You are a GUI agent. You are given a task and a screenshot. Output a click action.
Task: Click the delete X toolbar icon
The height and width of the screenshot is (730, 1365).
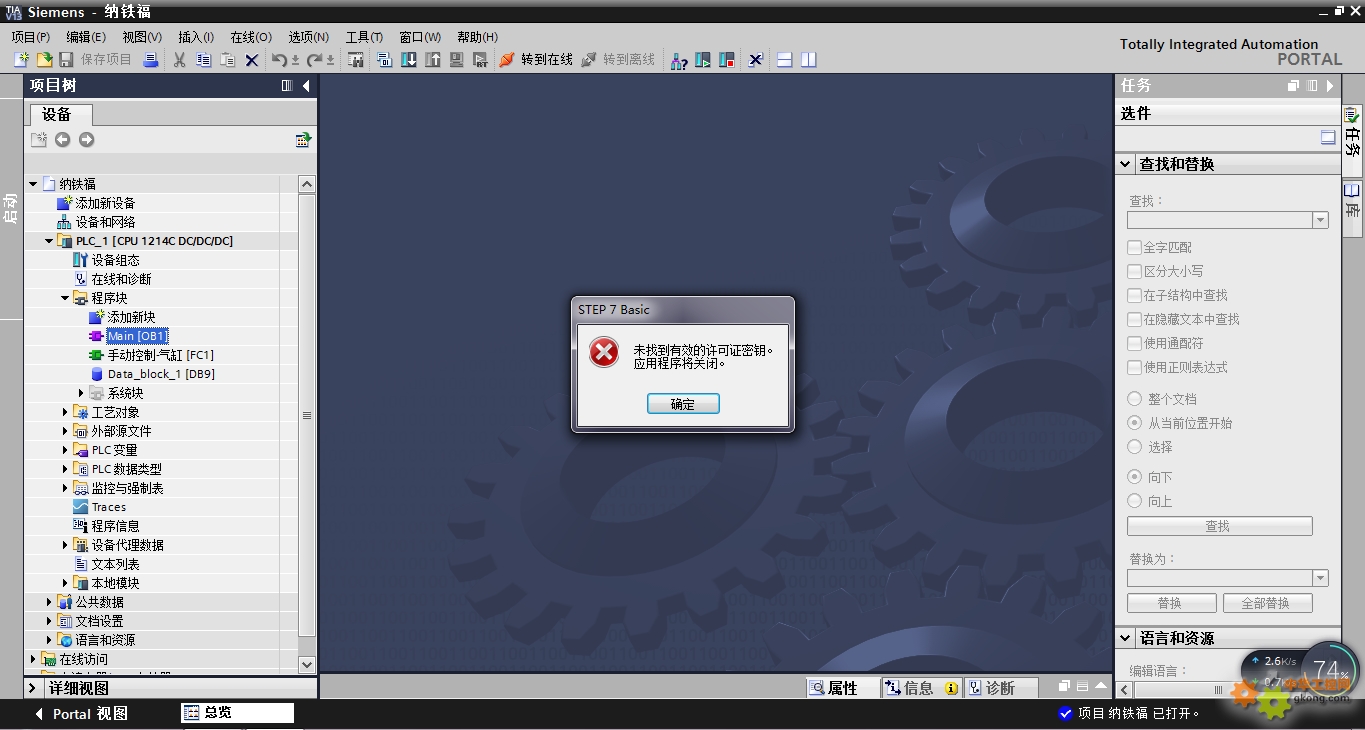point(252,60)
